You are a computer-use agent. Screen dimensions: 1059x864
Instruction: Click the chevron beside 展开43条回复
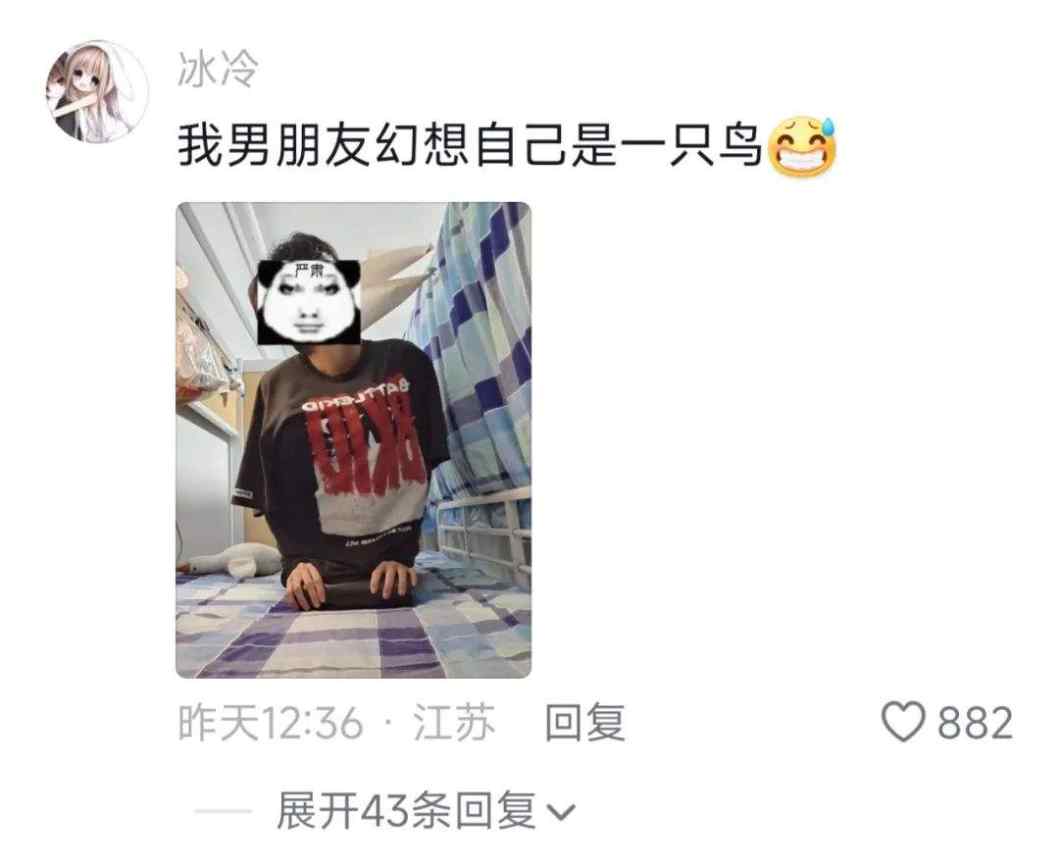561,811
